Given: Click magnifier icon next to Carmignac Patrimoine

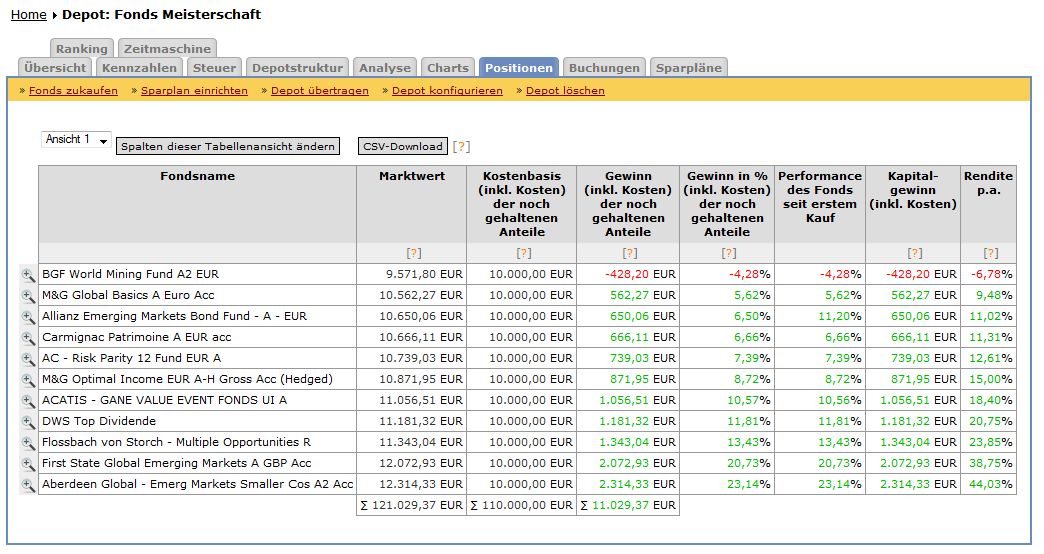Looking at the screenshot, I should (28, 337).
